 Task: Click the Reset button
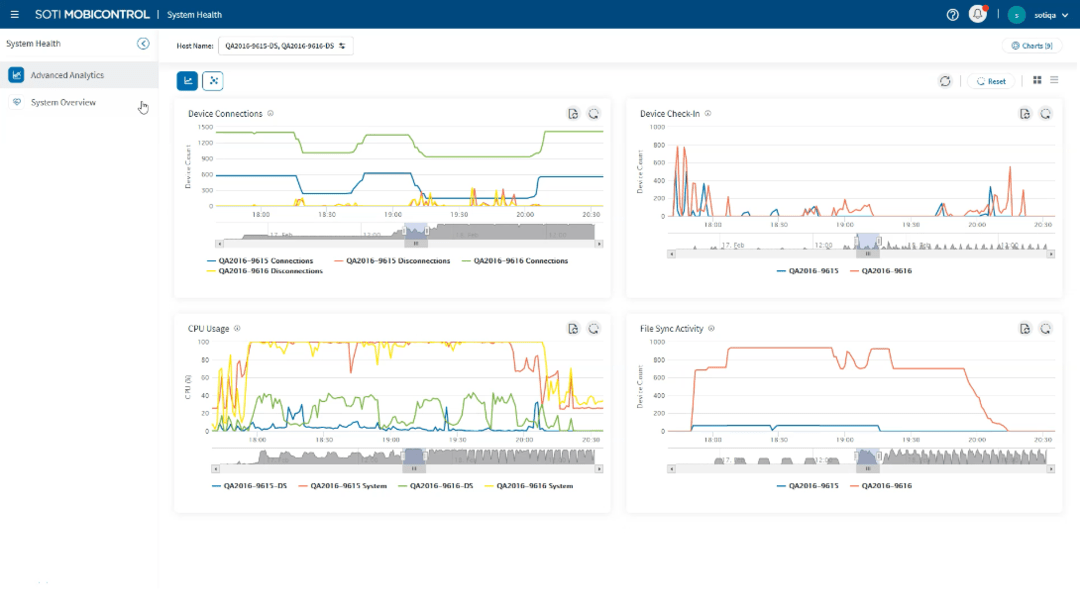point(991,81)
